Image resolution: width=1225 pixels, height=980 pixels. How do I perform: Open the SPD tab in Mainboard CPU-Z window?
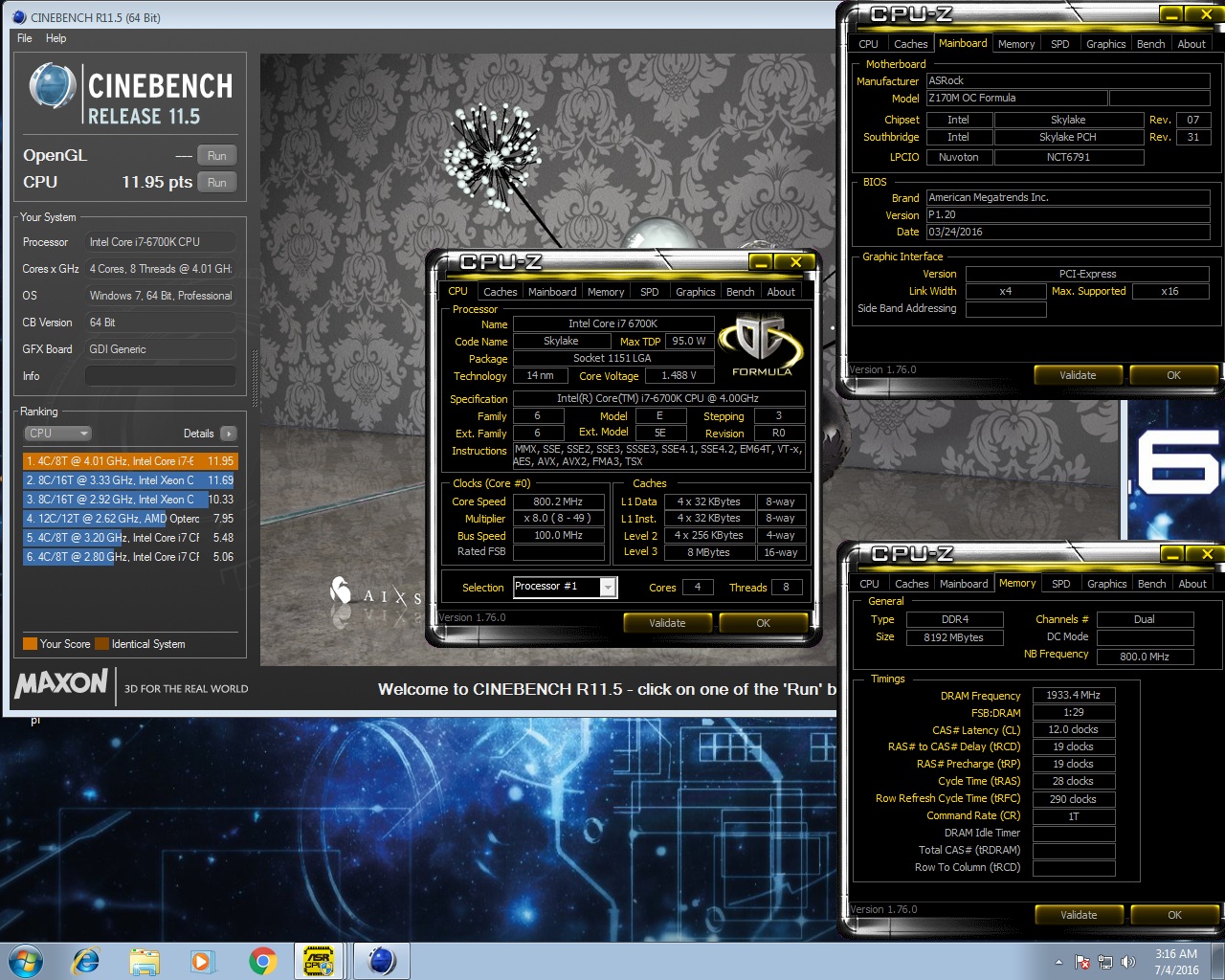1059,44
